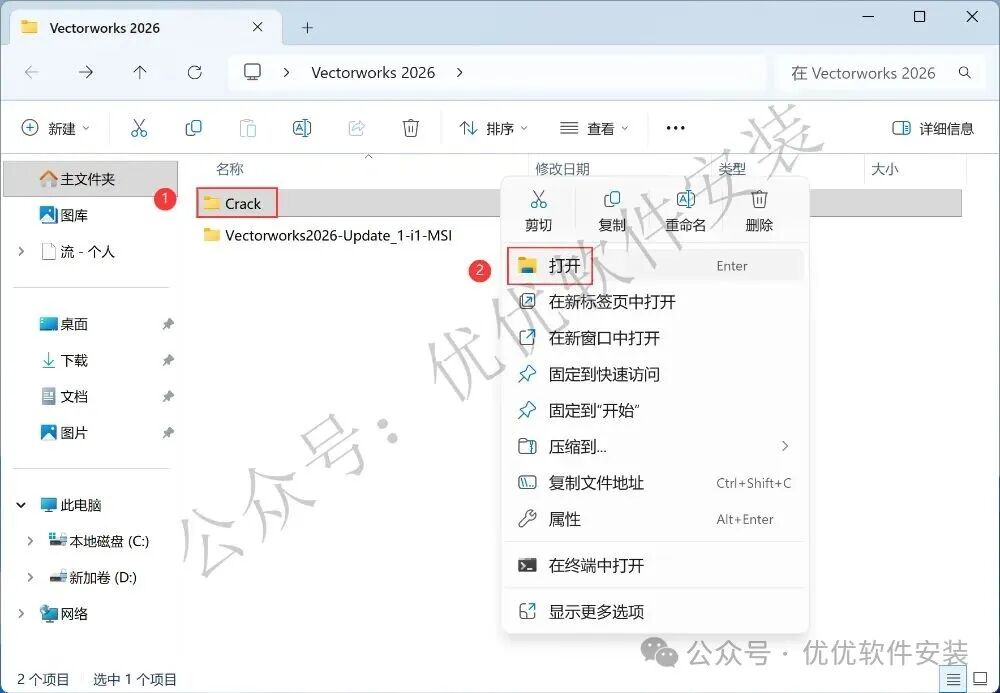The height and width of the screenshot is (693, 1000).
Task: Click the Paste icon in toolbar
Action: click(247, 128)
